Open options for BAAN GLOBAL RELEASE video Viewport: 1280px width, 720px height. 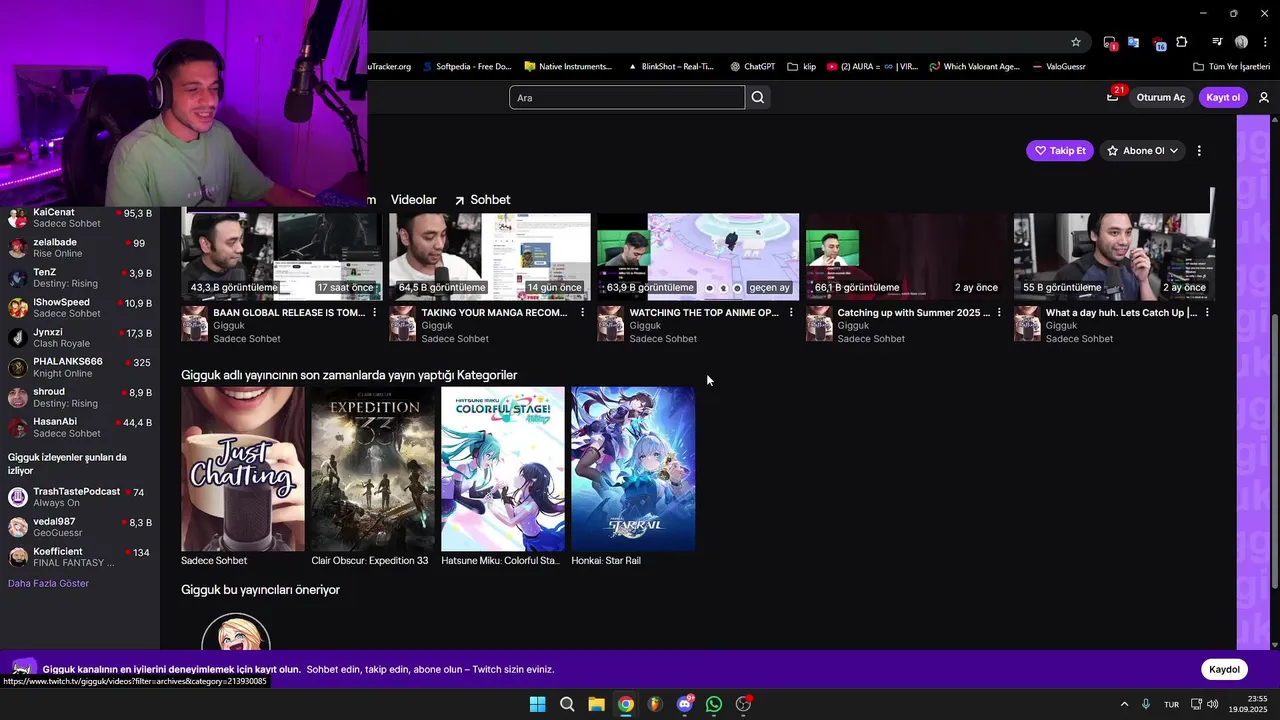pyautogui.click(x=375, y=313)
